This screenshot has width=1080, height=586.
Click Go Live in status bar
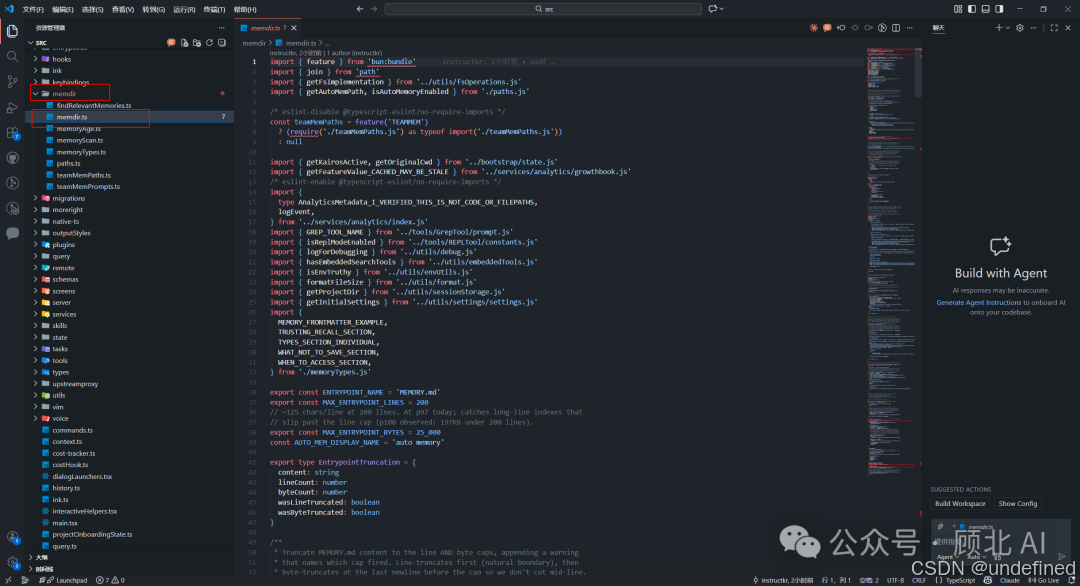(x=1044, y=580)
